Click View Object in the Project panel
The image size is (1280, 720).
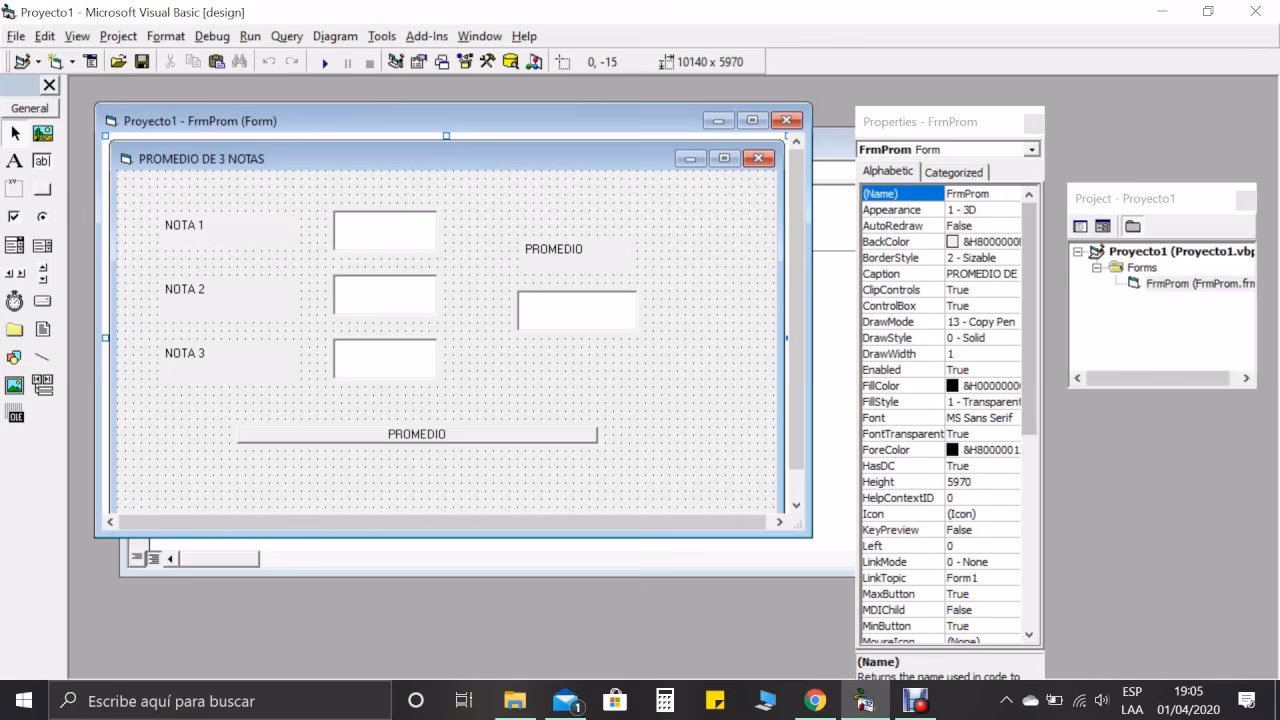pyautogui.click(x=1103, y=227)
